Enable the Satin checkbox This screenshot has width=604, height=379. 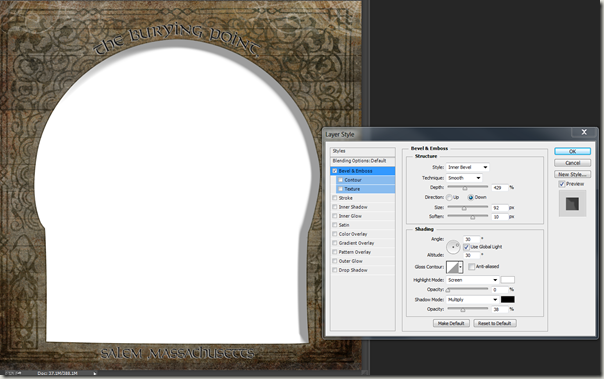334,225
